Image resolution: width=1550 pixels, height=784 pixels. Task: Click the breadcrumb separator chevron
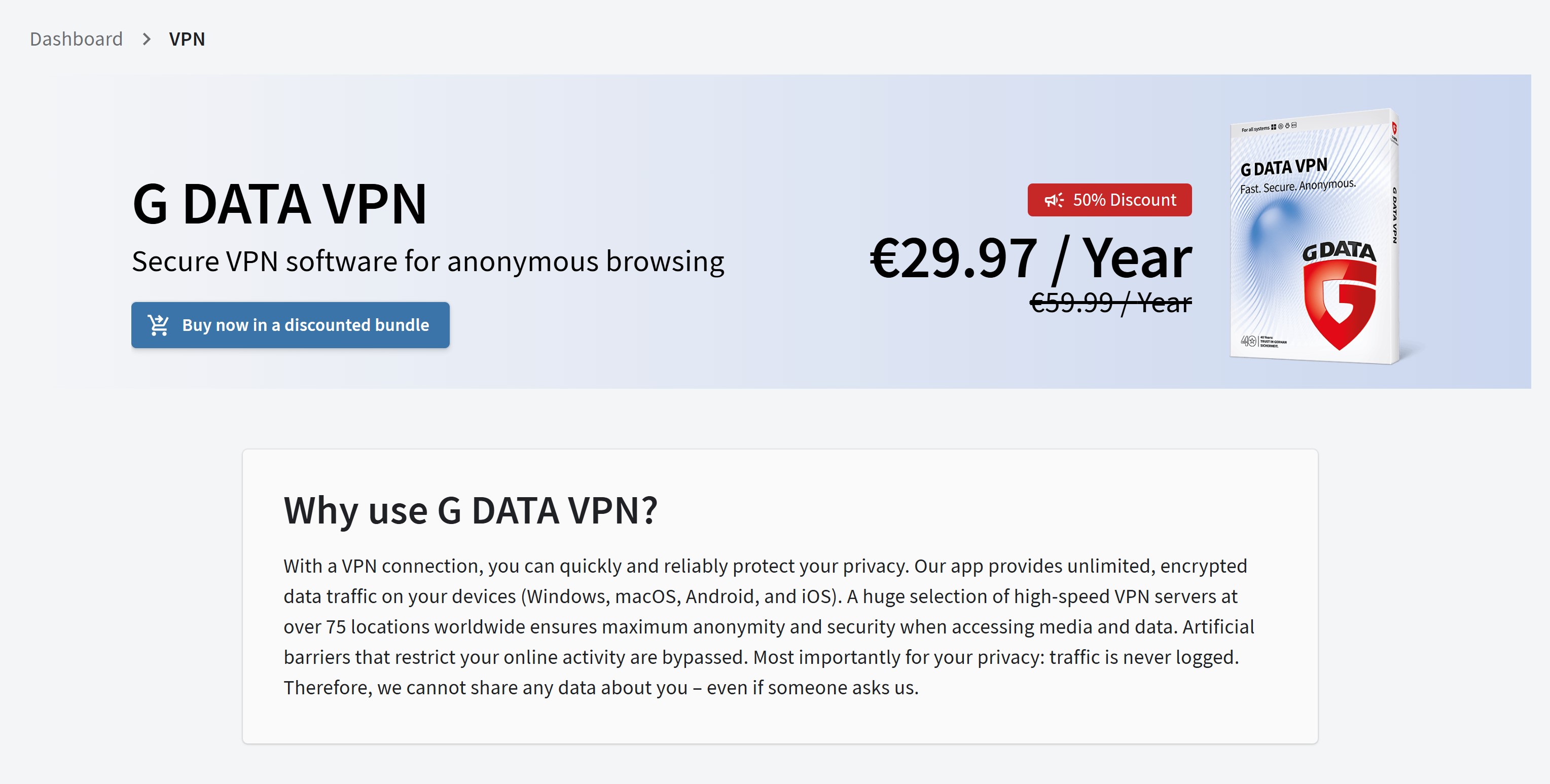(x=146, y=40)
